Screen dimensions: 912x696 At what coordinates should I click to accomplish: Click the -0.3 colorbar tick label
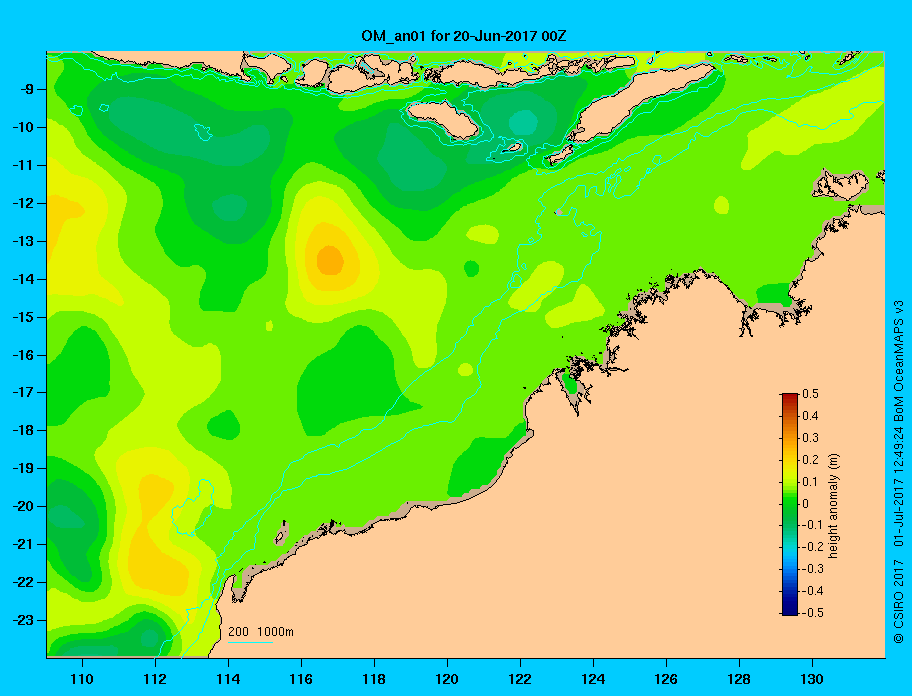pyautogui.click(x=813, y=569)
